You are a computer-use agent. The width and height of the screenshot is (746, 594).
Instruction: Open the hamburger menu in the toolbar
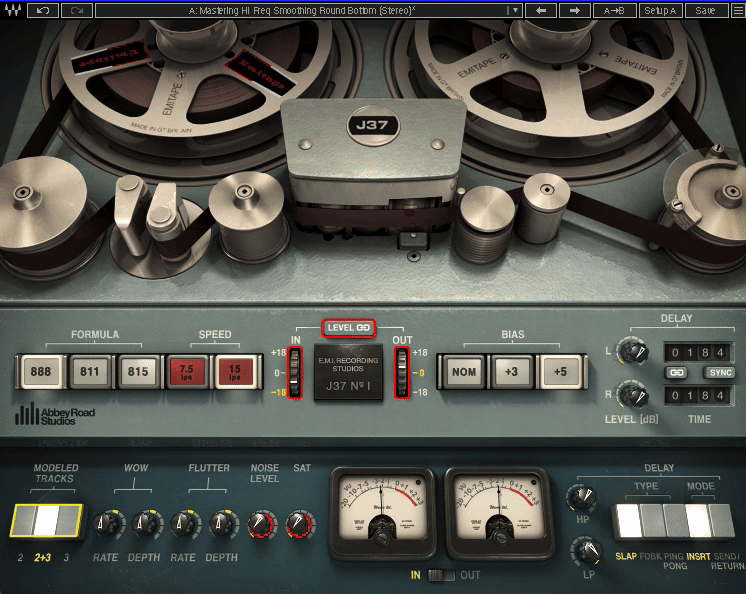[738, 10]
